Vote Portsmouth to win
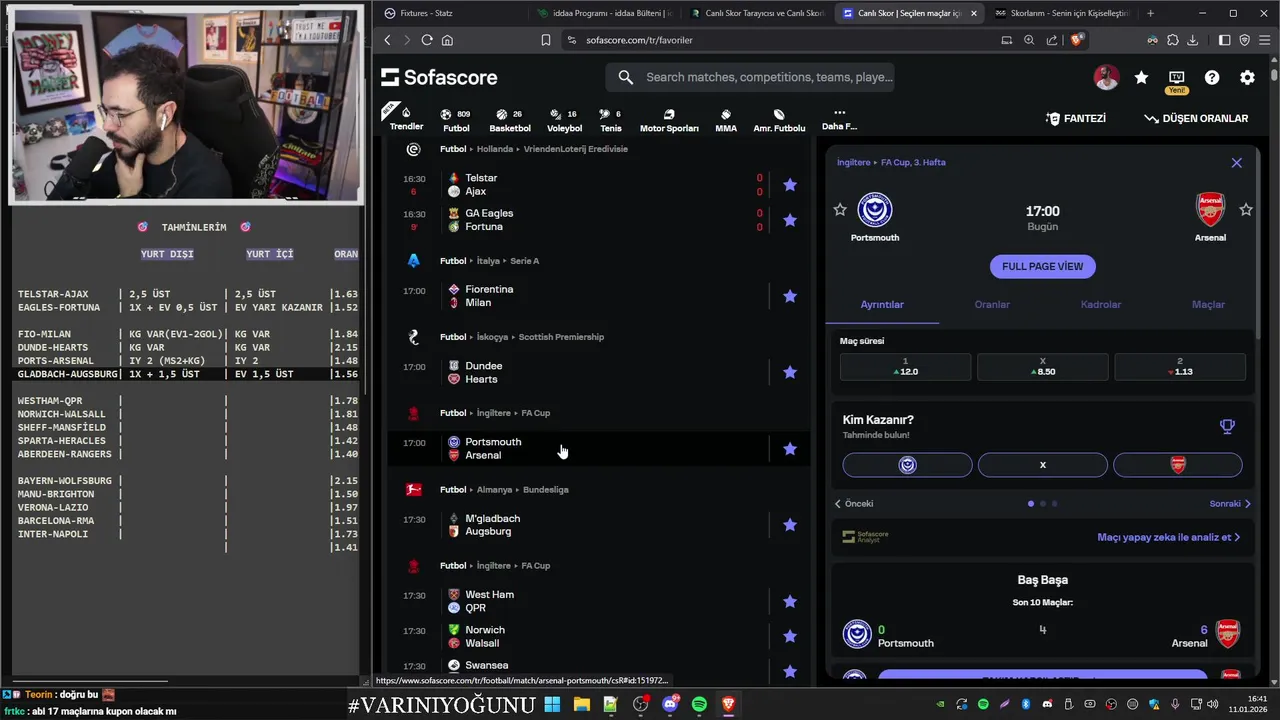 (x=907, y=465)
